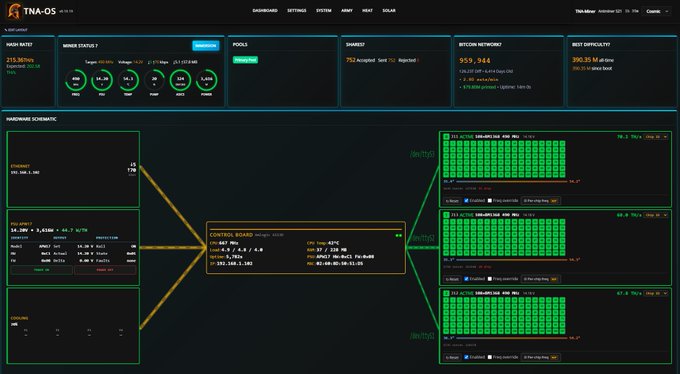Click Per-chip freq on the bottom hashboard
680x374 pixels.
541,357
